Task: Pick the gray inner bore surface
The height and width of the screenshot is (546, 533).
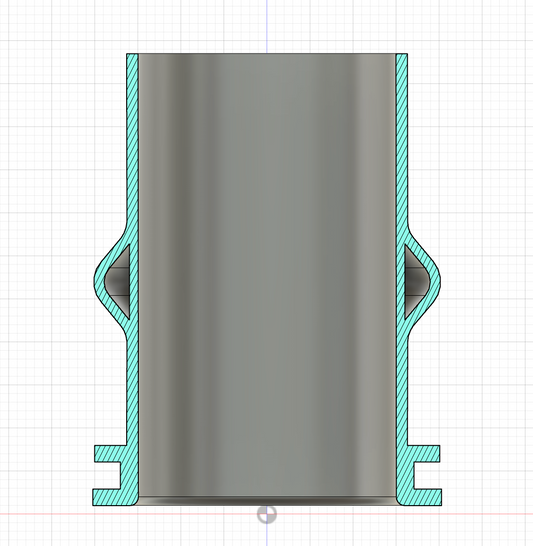Action: 267,275
